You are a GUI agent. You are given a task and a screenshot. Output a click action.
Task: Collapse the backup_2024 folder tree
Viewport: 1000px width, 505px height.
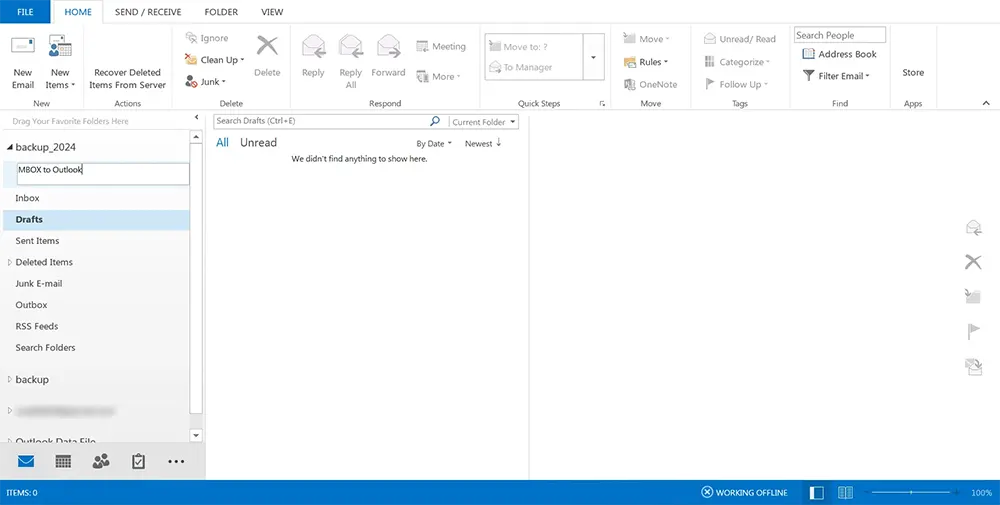pyautogui.click(x=10, y=147)
